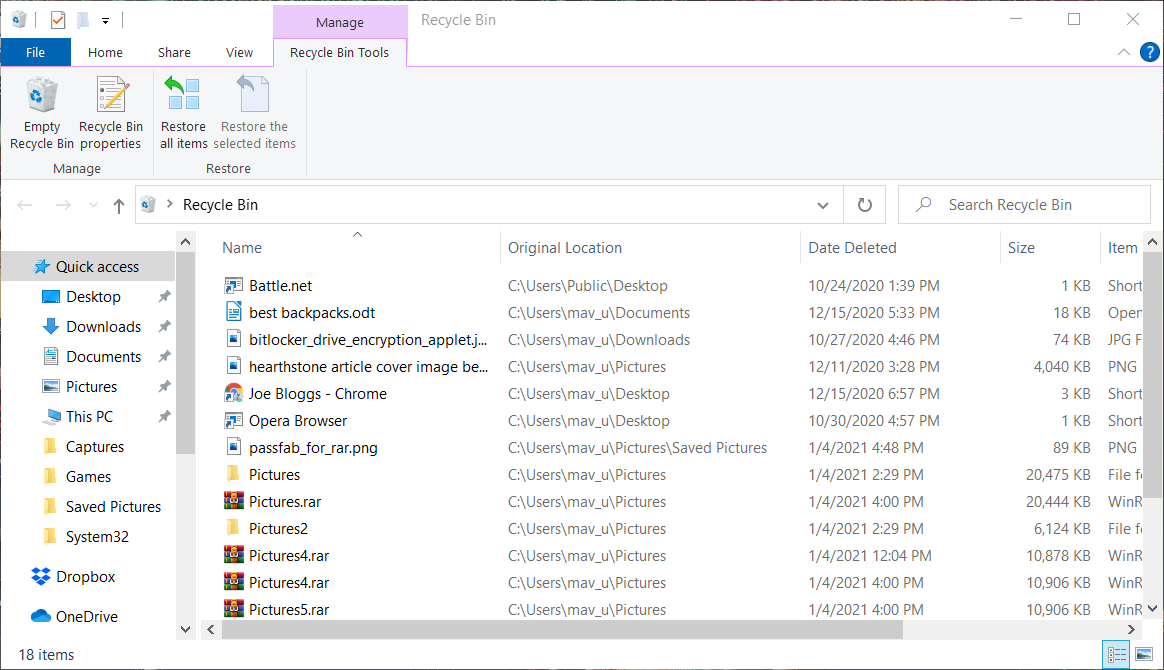The image size is (1164, 670).
Task: Click the Search Recycle Bin field
Action: tap(1024, 205)
